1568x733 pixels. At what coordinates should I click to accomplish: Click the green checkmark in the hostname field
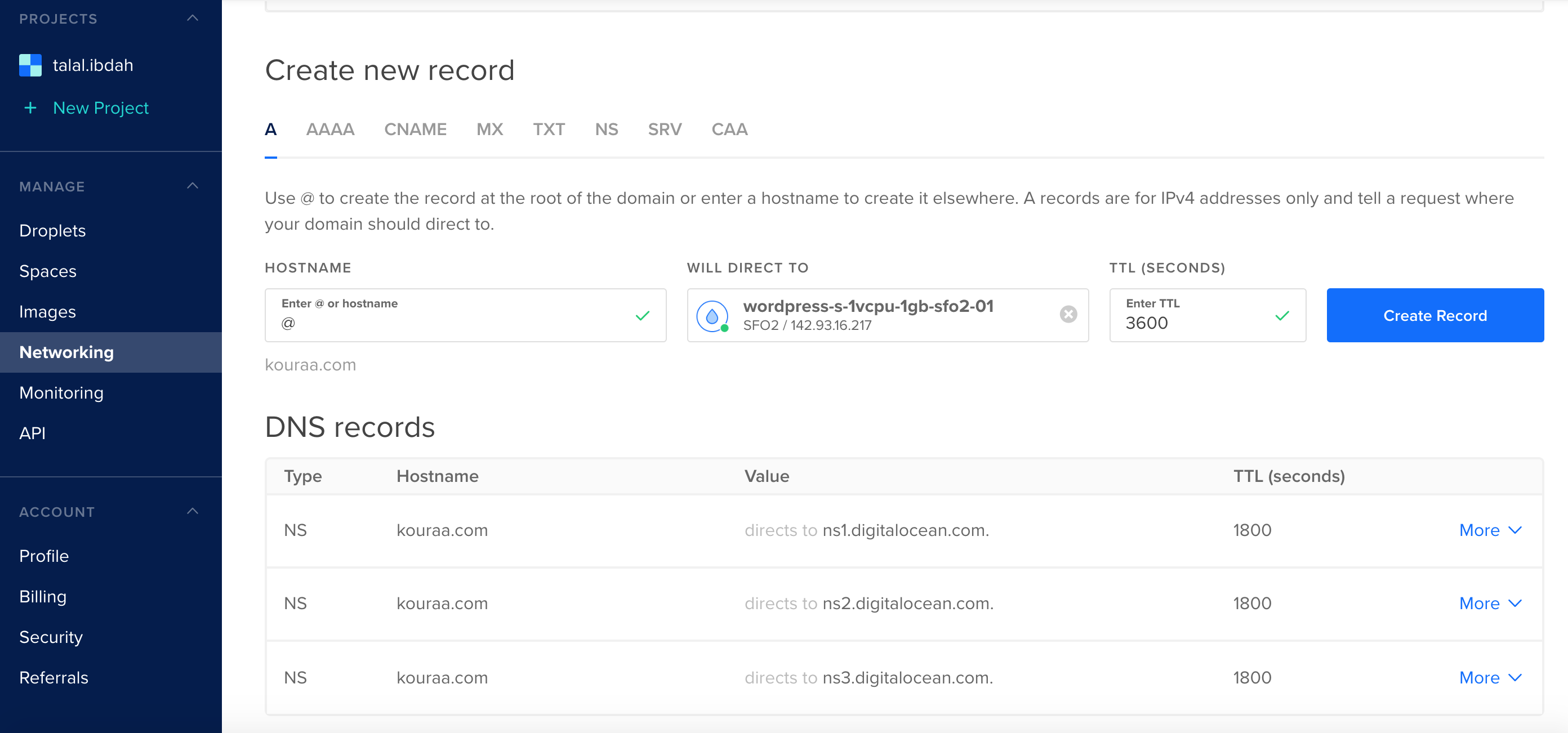642,316
